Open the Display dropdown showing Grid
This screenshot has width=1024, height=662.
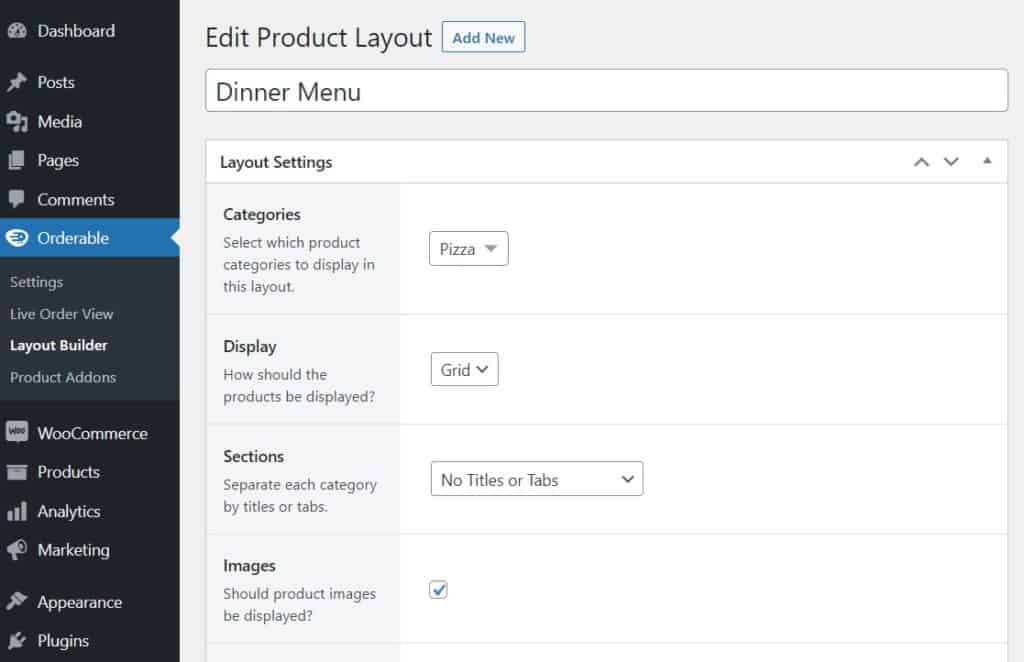tap(464, 369)
